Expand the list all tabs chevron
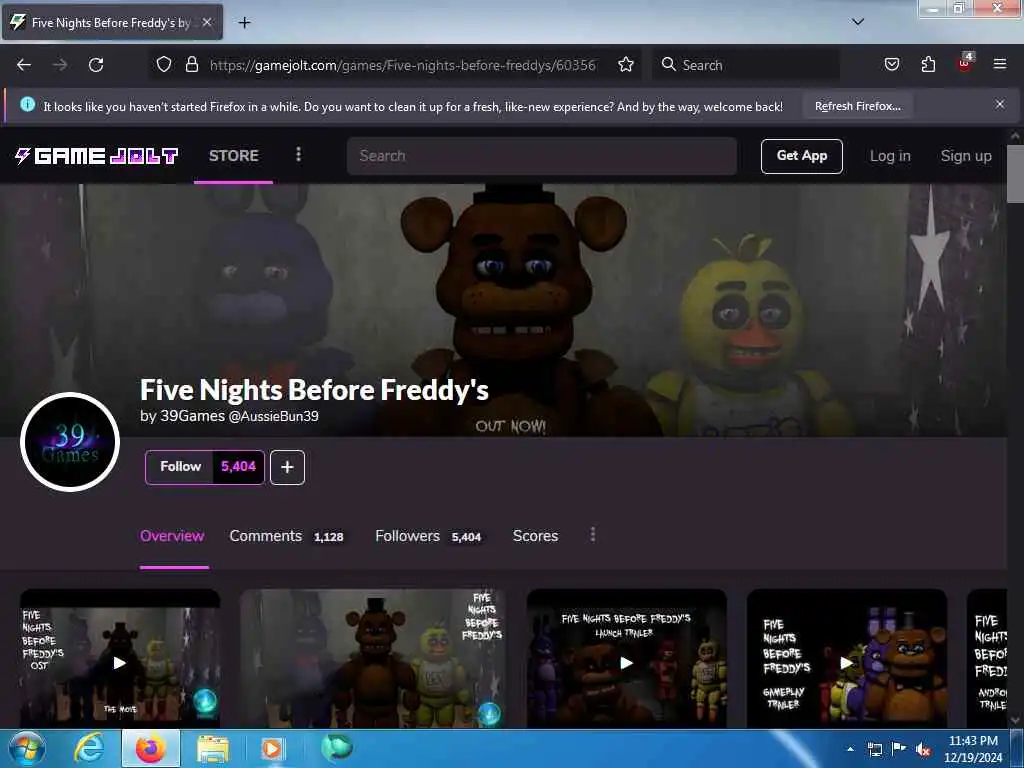 pyautogui.click(x=858, y=22)
